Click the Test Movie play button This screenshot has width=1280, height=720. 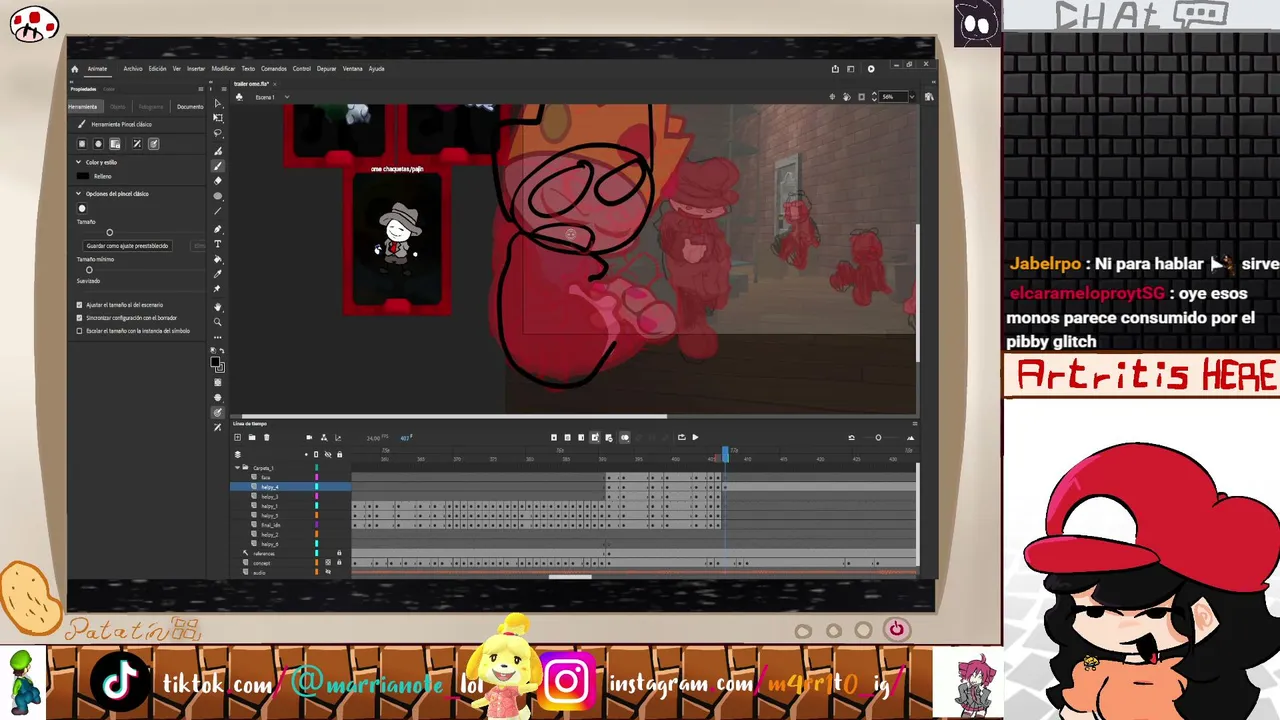click(x=871, y=69)
